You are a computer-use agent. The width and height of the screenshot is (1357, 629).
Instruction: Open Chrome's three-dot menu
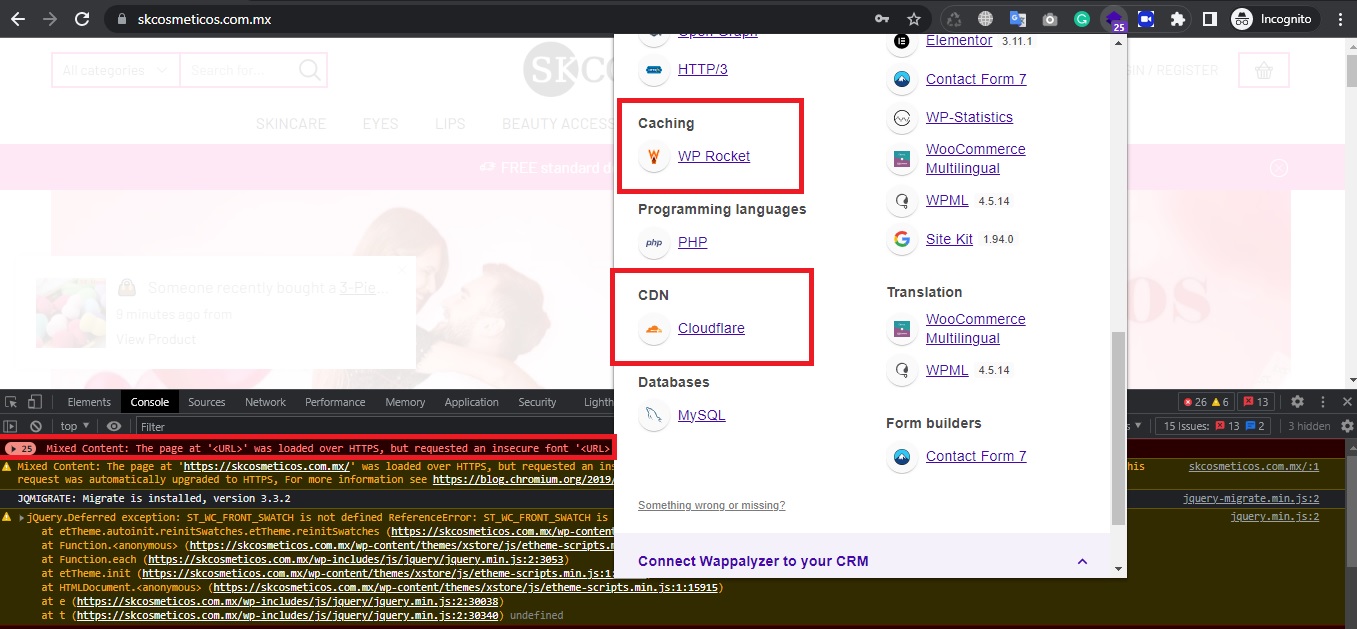[x=1340, y=19]
